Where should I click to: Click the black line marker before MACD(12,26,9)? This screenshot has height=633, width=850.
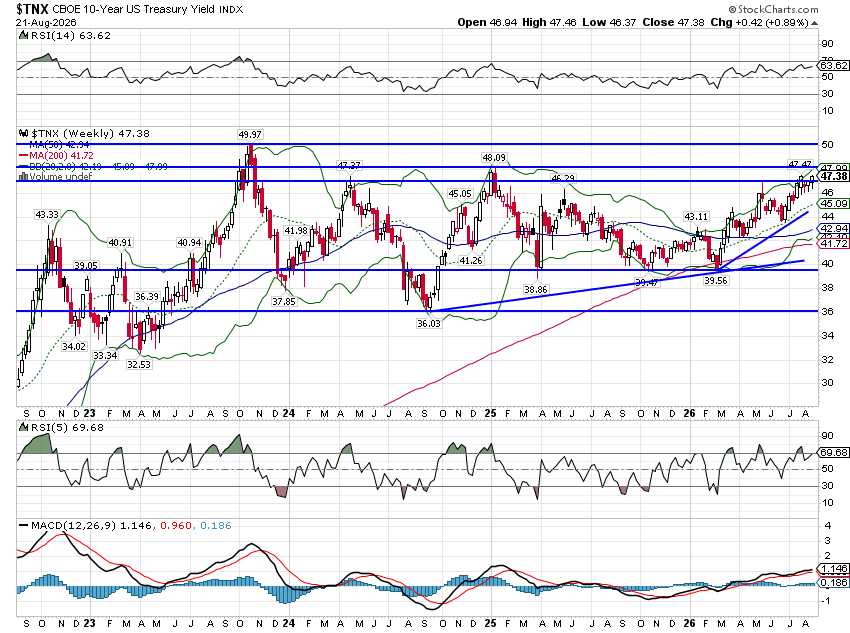click(23, 525)
